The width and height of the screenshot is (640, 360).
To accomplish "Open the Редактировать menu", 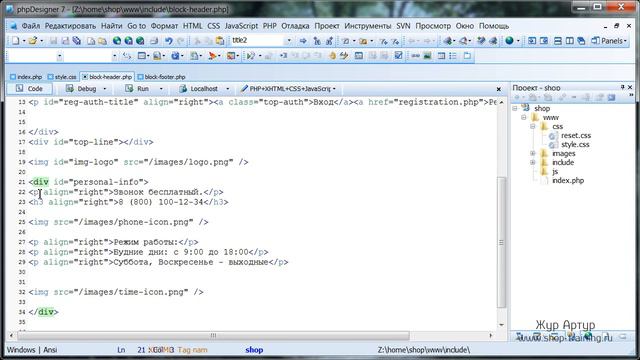I will 70,26.
